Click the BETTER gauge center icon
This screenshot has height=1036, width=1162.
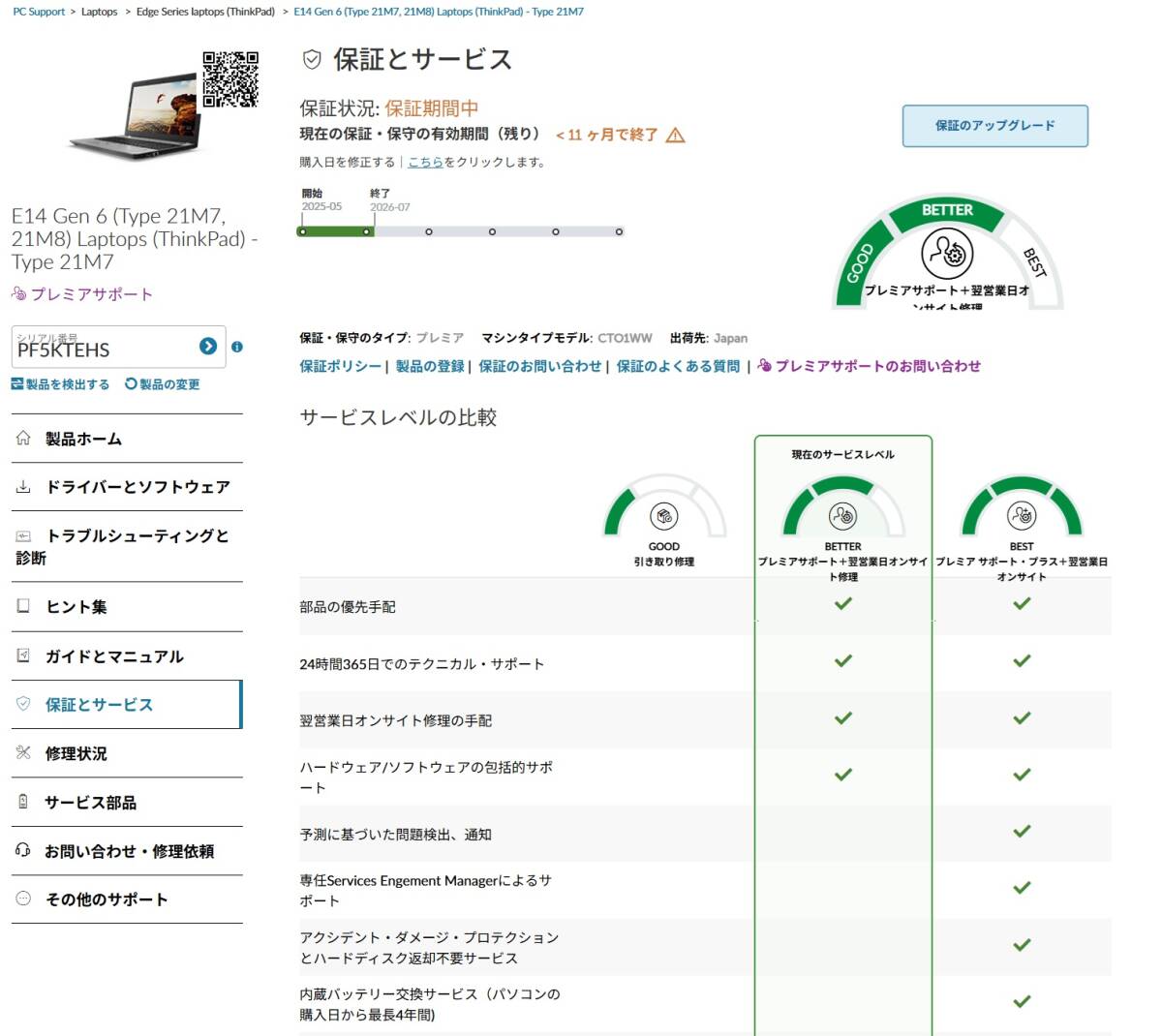947,254
